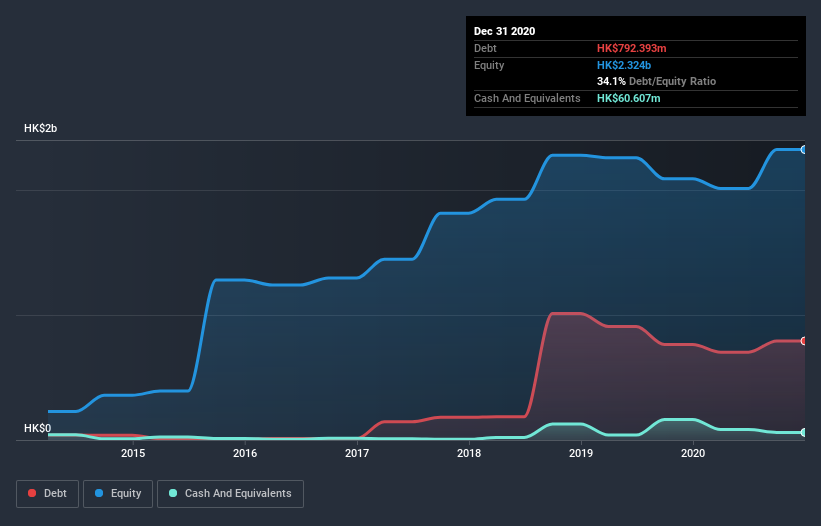Click the HK$2.324b equity value
Viewport: 821px width, 526px height.
click(x=624, y=65)
